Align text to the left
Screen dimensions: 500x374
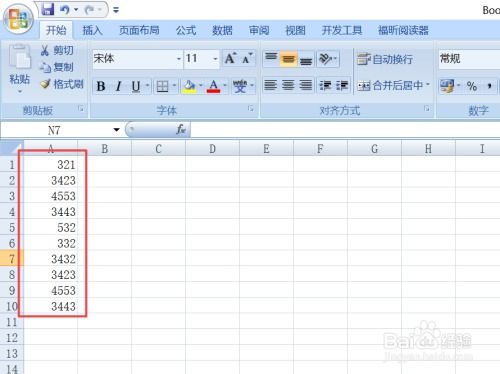pos(271,85)
